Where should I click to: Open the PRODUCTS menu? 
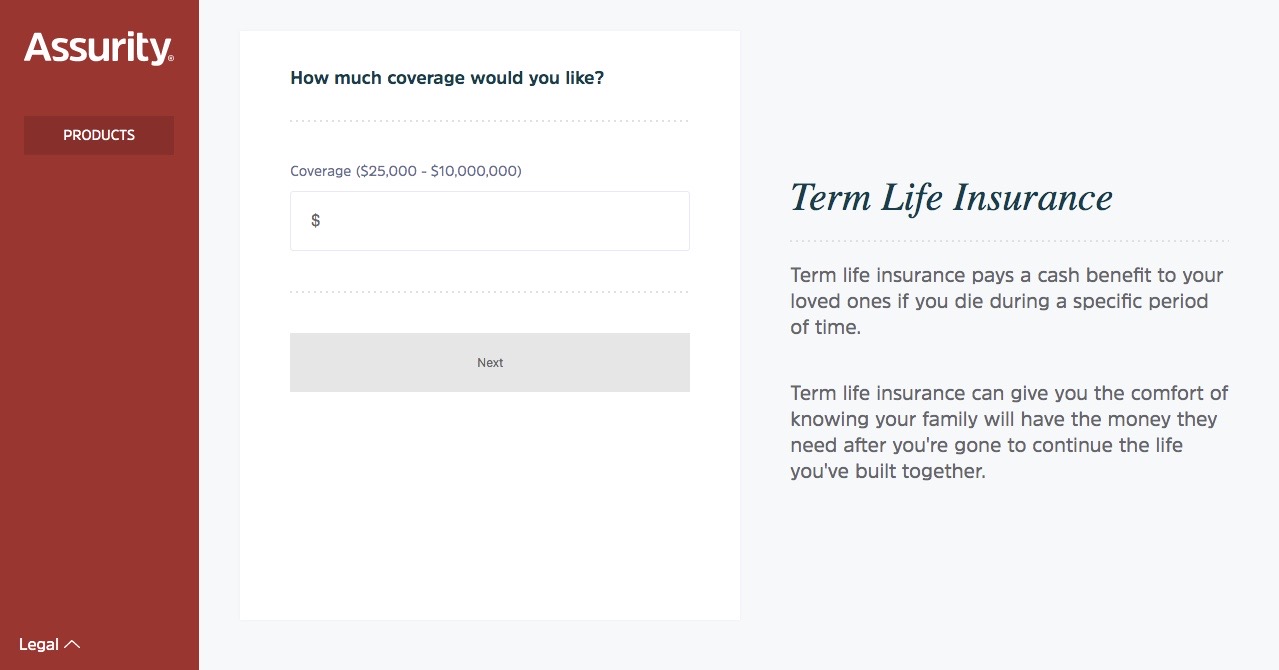[x=99, y=135]
